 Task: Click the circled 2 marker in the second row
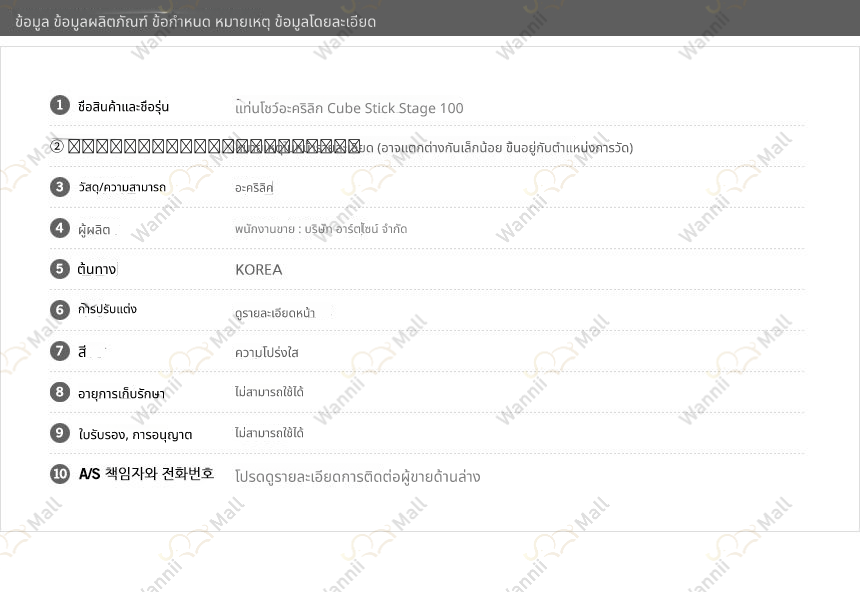click(x=57, y=146)
